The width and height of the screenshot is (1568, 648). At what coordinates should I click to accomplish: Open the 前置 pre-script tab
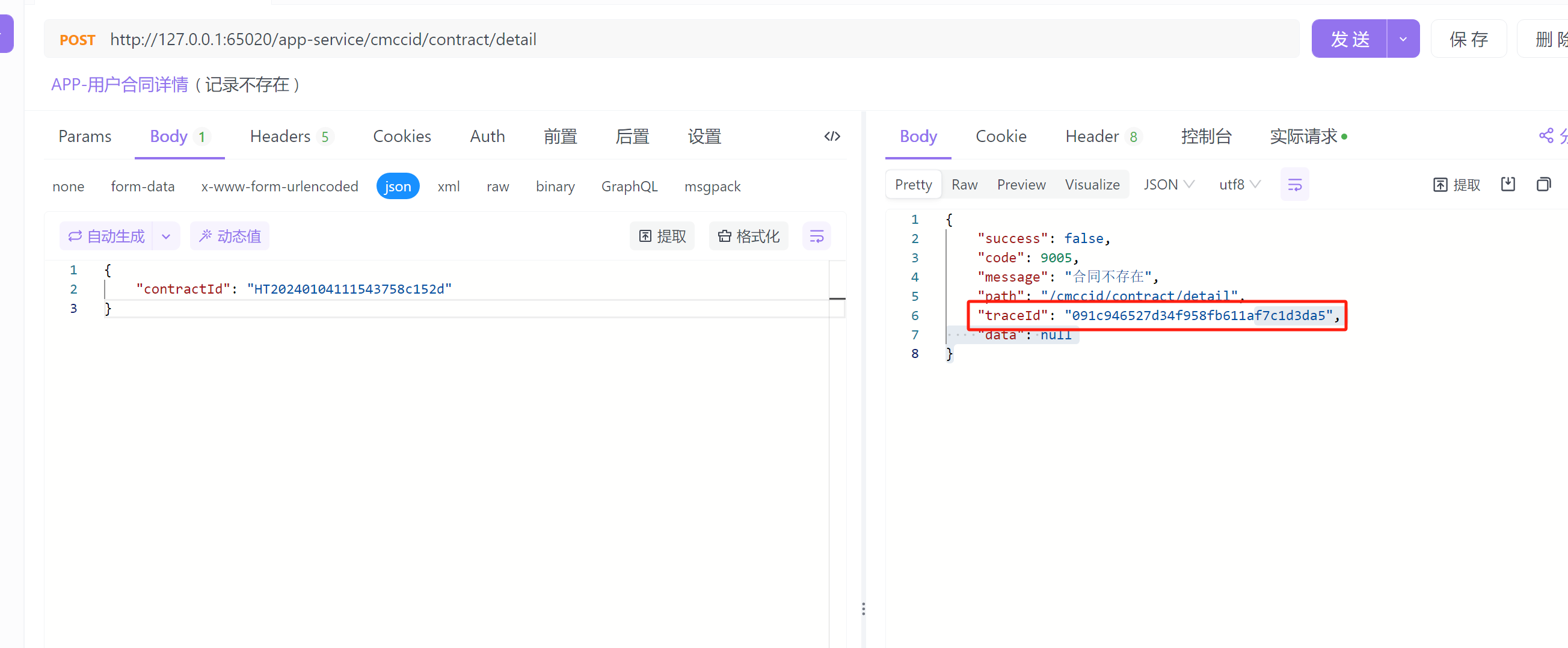pos(560,136)
